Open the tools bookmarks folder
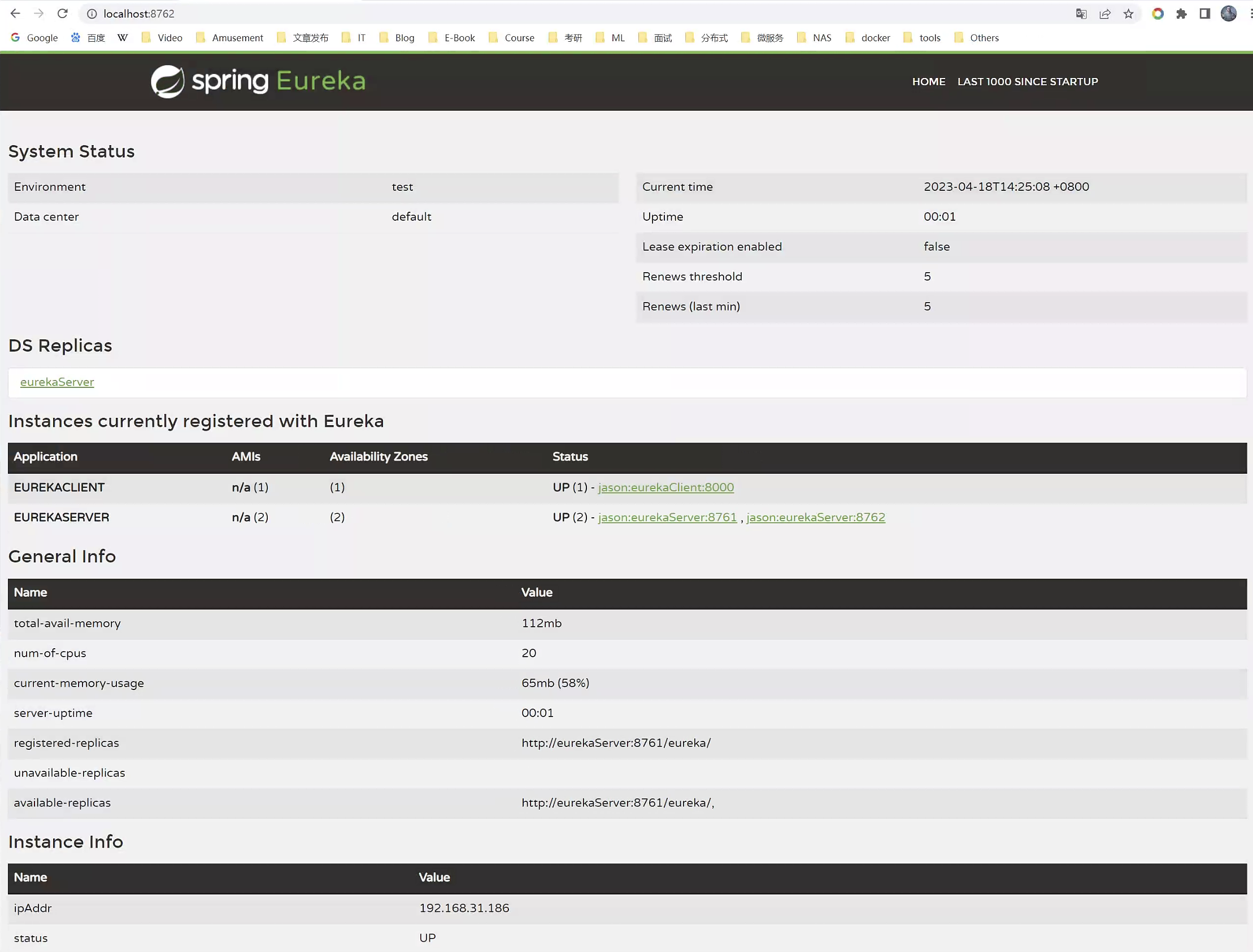The height and width of the screenshot is (952, 1253). tap(922, 38)
